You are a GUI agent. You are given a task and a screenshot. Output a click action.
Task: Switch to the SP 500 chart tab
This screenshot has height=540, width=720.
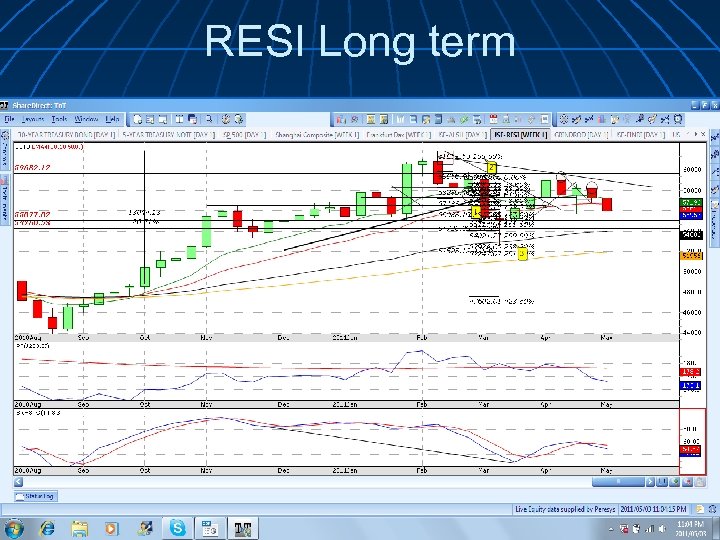[x=244, y=135]
